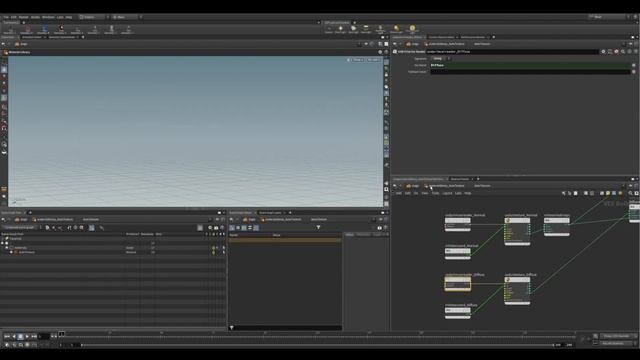The height and width of the screenshot is (360, 640).
Task: Add a new tab in the network editor pane
Action: coord(478,179)
